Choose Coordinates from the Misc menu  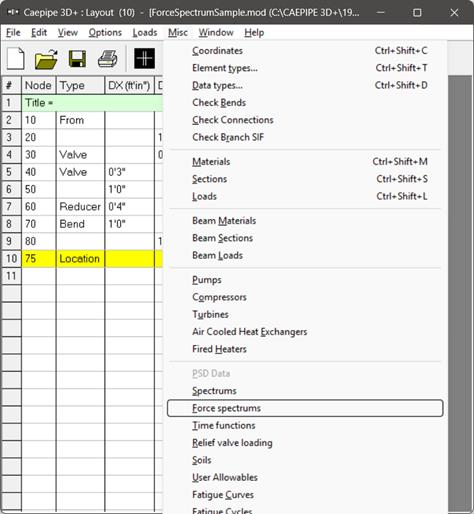[x=305, y=51]
